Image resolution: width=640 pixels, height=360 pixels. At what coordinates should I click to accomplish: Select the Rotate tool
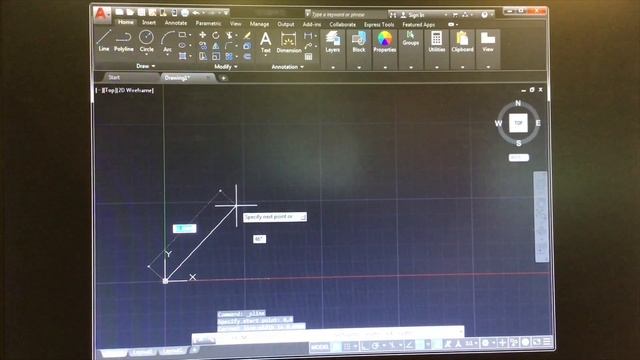pos(216,36)
